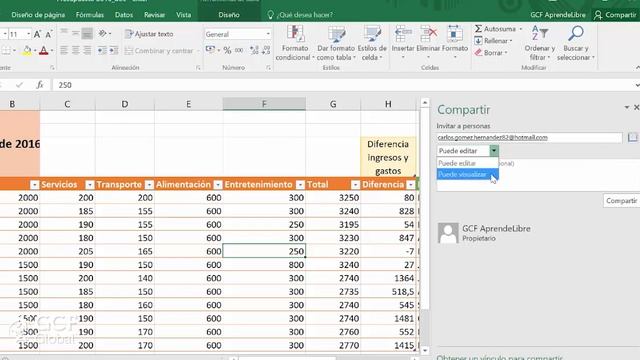Open the Formato cells menu

pyautogui.click(x=455, y=42)
